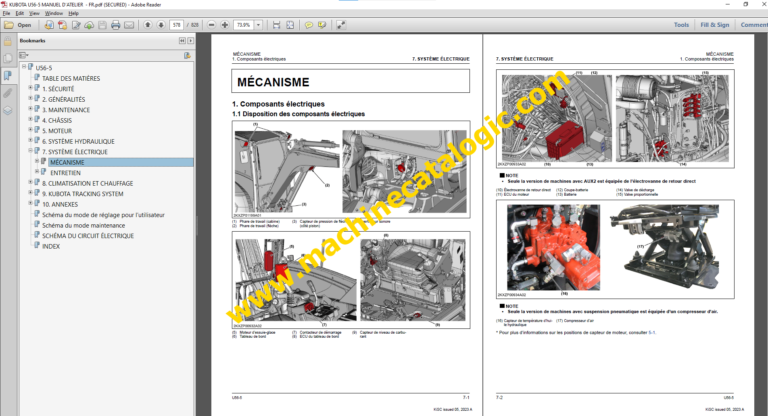The width and height of the screenshot is (768, 416).
Task: Follow the 5-1 link in page text
Action: (651, 333)
